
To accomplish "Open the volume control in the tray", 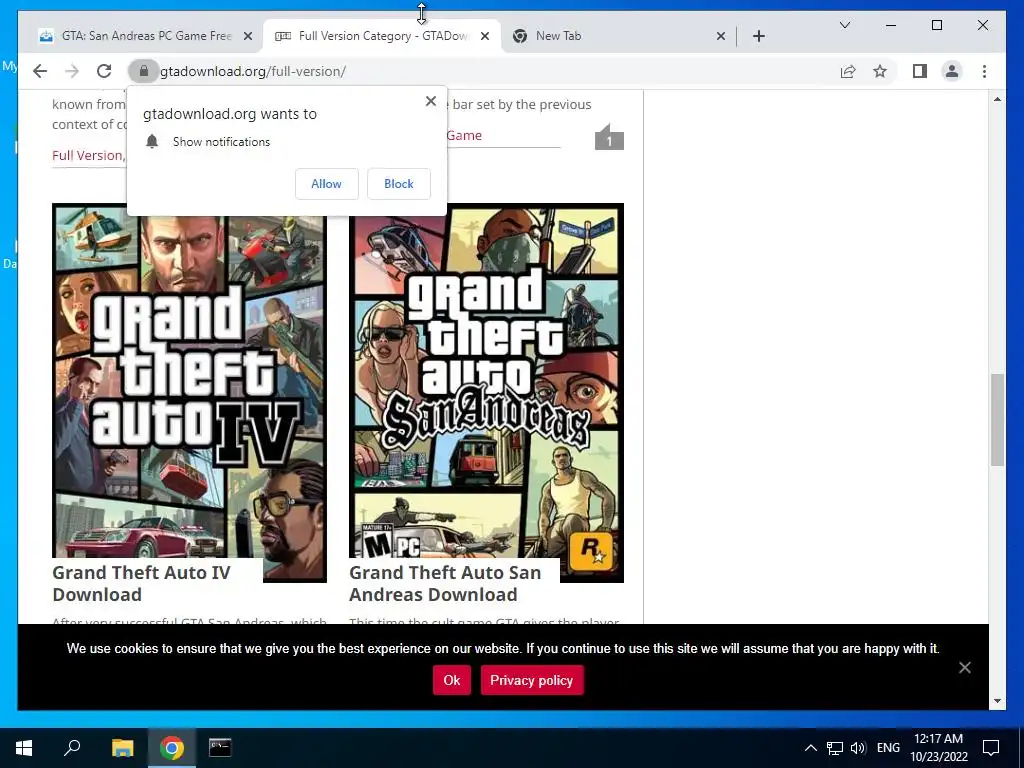I will click(858, 748).
